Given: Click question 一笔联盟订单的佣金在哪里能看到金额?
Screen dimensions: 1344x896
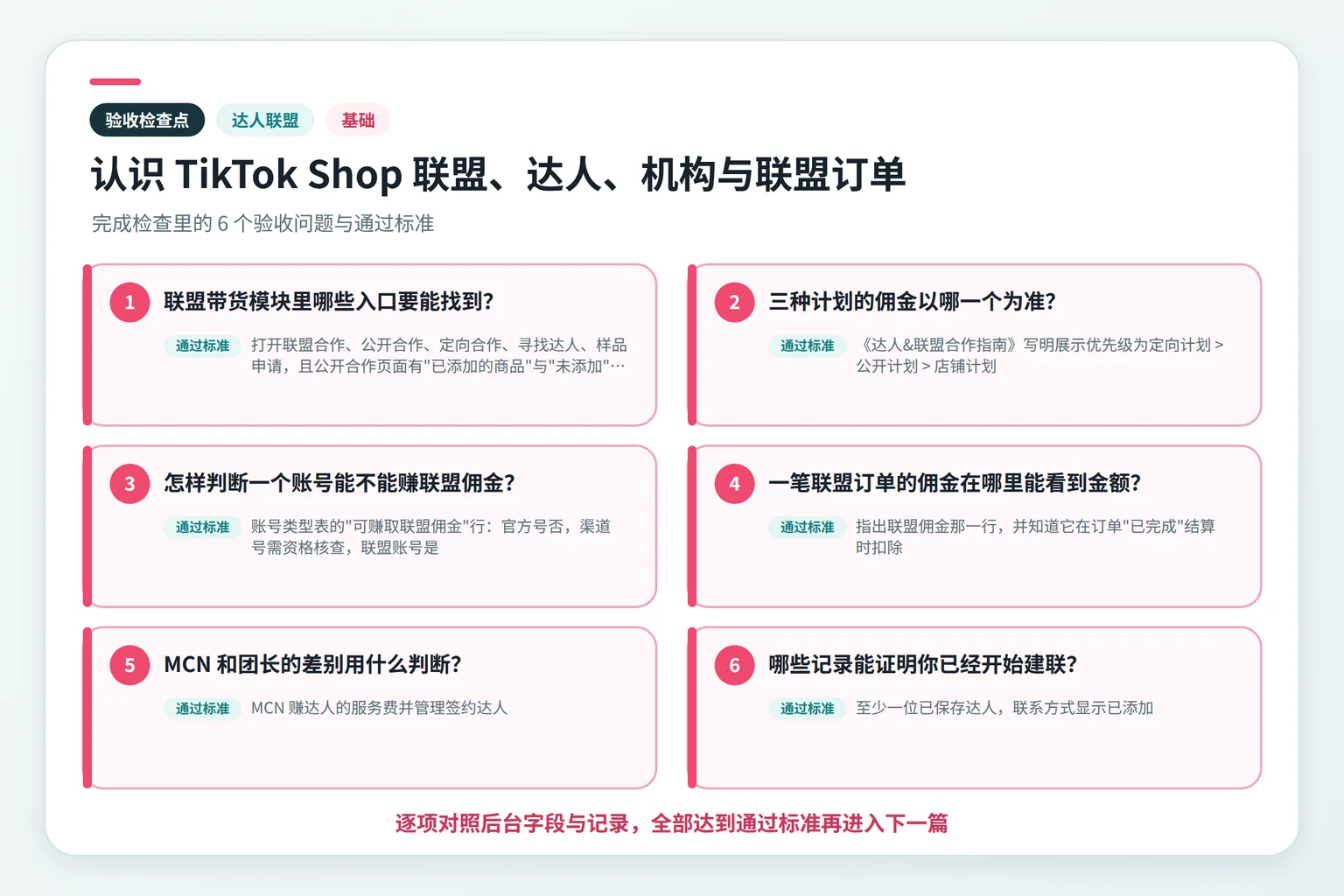Looking at the screenshot, I should (x=955, y=483).
